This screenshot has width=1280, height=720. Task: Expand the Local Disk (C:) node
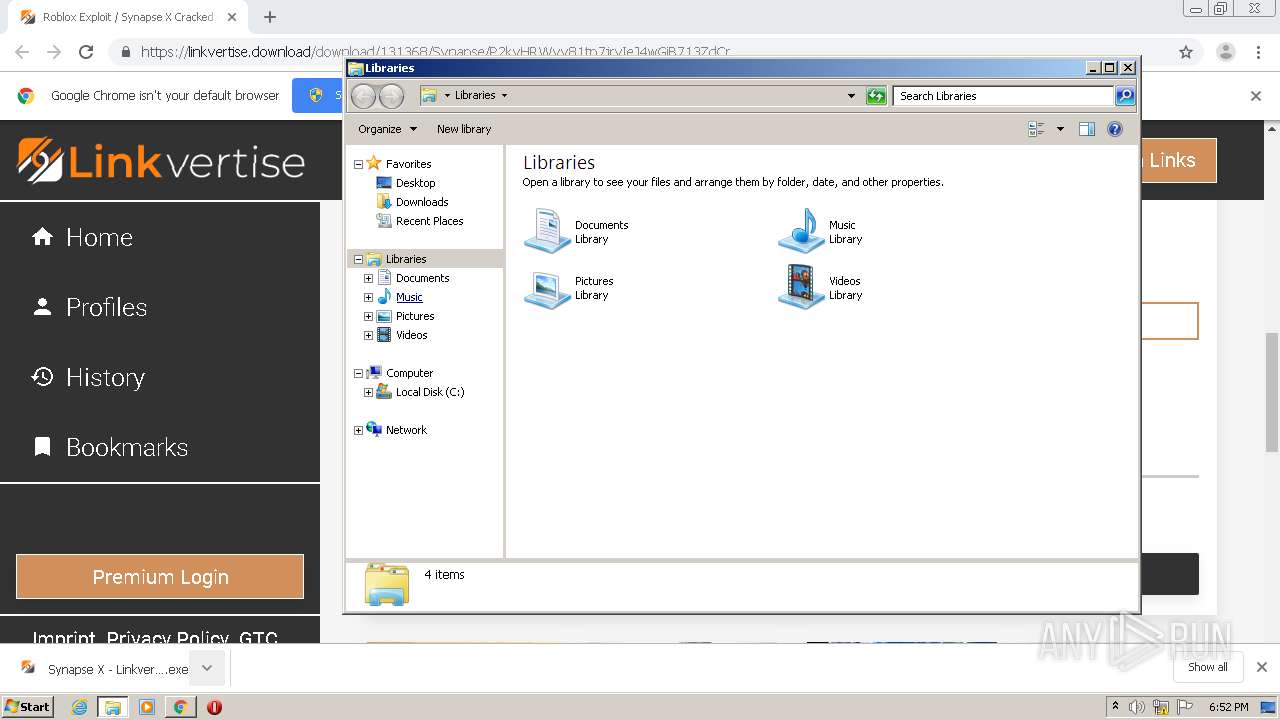(368, 392)
